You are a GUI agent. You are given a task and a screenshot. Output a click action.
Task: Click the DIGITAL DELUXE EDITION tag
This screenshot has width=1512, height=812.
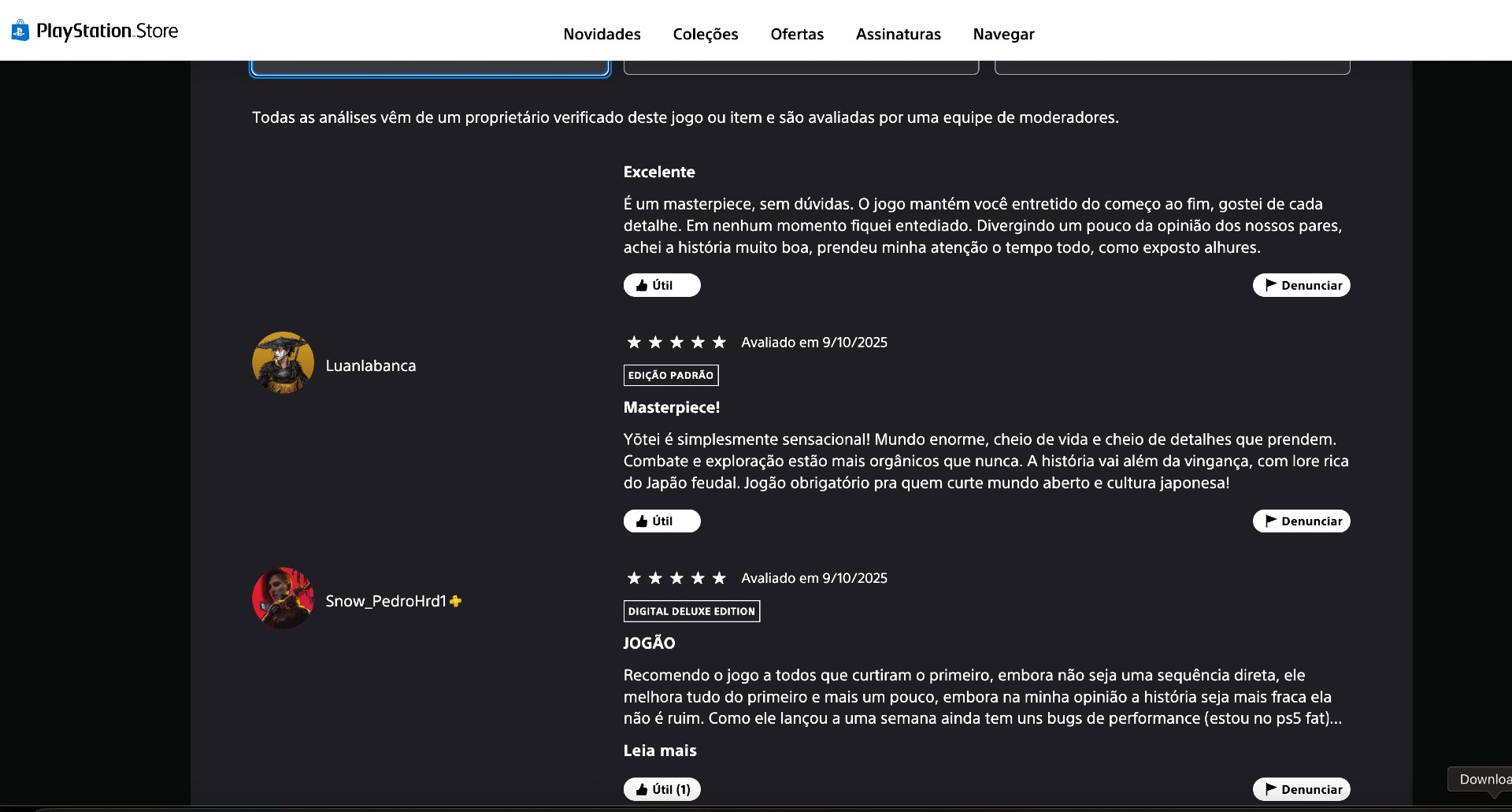coord(691,611)
